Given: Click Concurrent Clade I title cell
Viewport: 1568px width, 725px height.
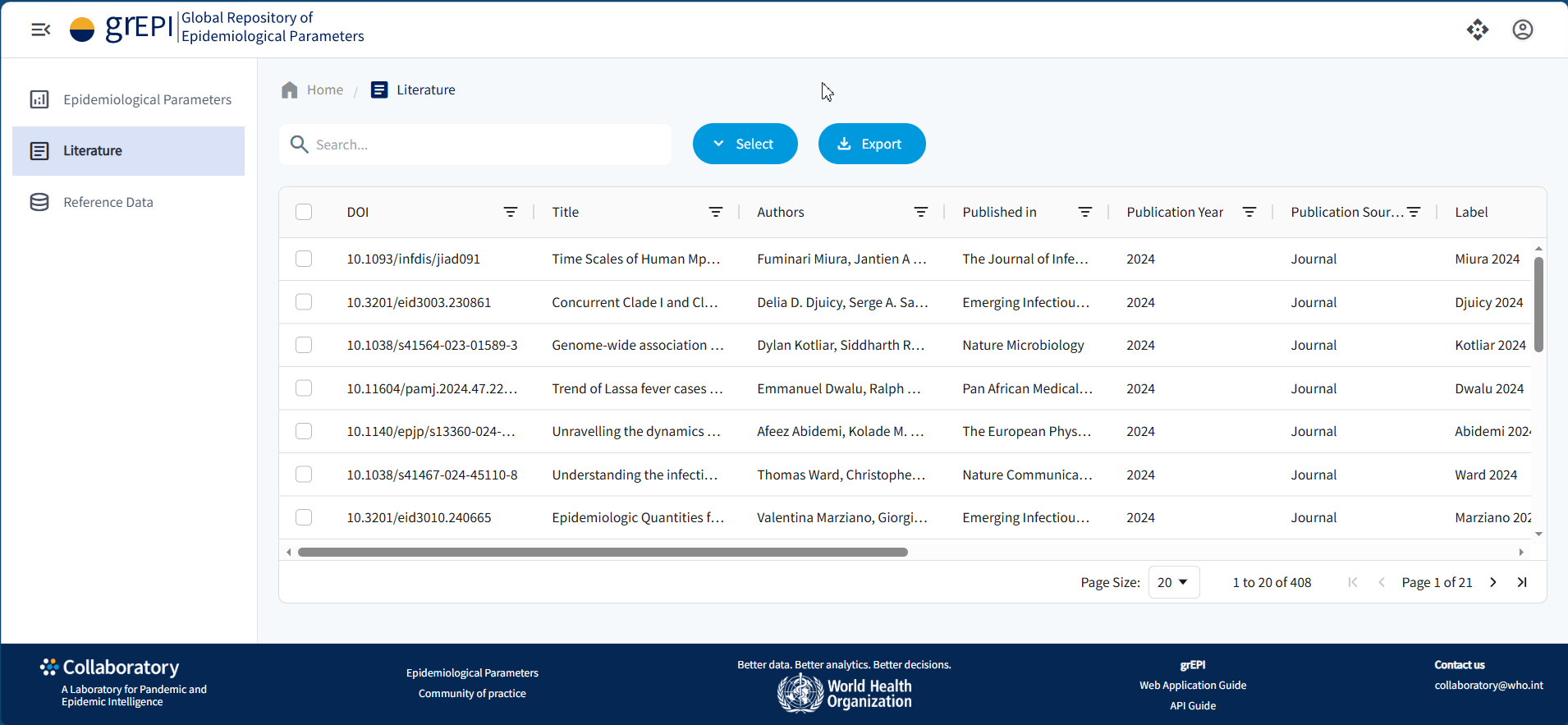Looking at the screenshot, I should pos(635,302).
